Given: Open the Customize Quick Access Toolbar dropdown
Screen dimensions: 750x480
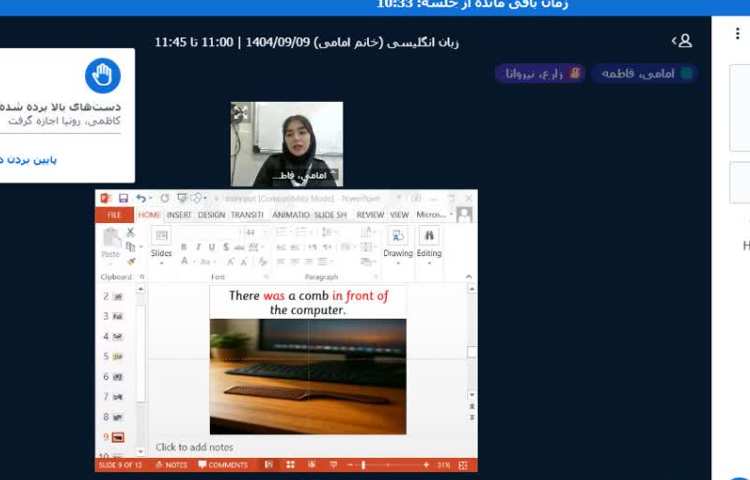Looking at the screenshot, I should tap(217, 198).
